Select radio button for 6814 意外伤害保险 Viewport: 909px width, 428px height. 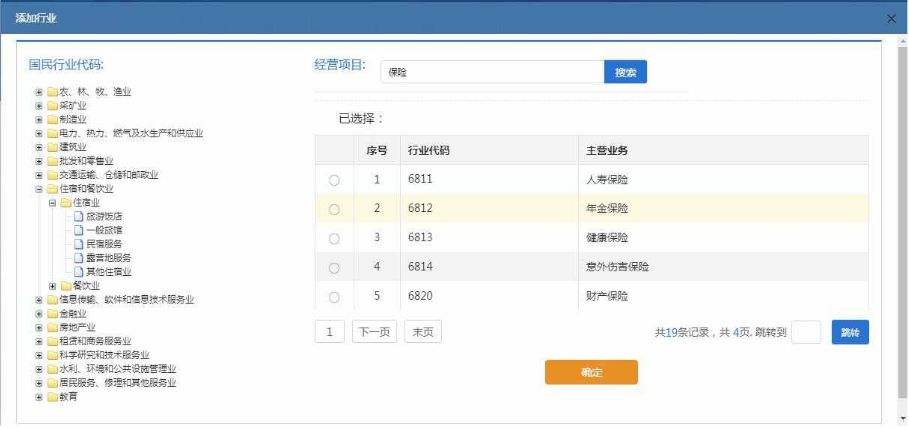pos(334,268)
